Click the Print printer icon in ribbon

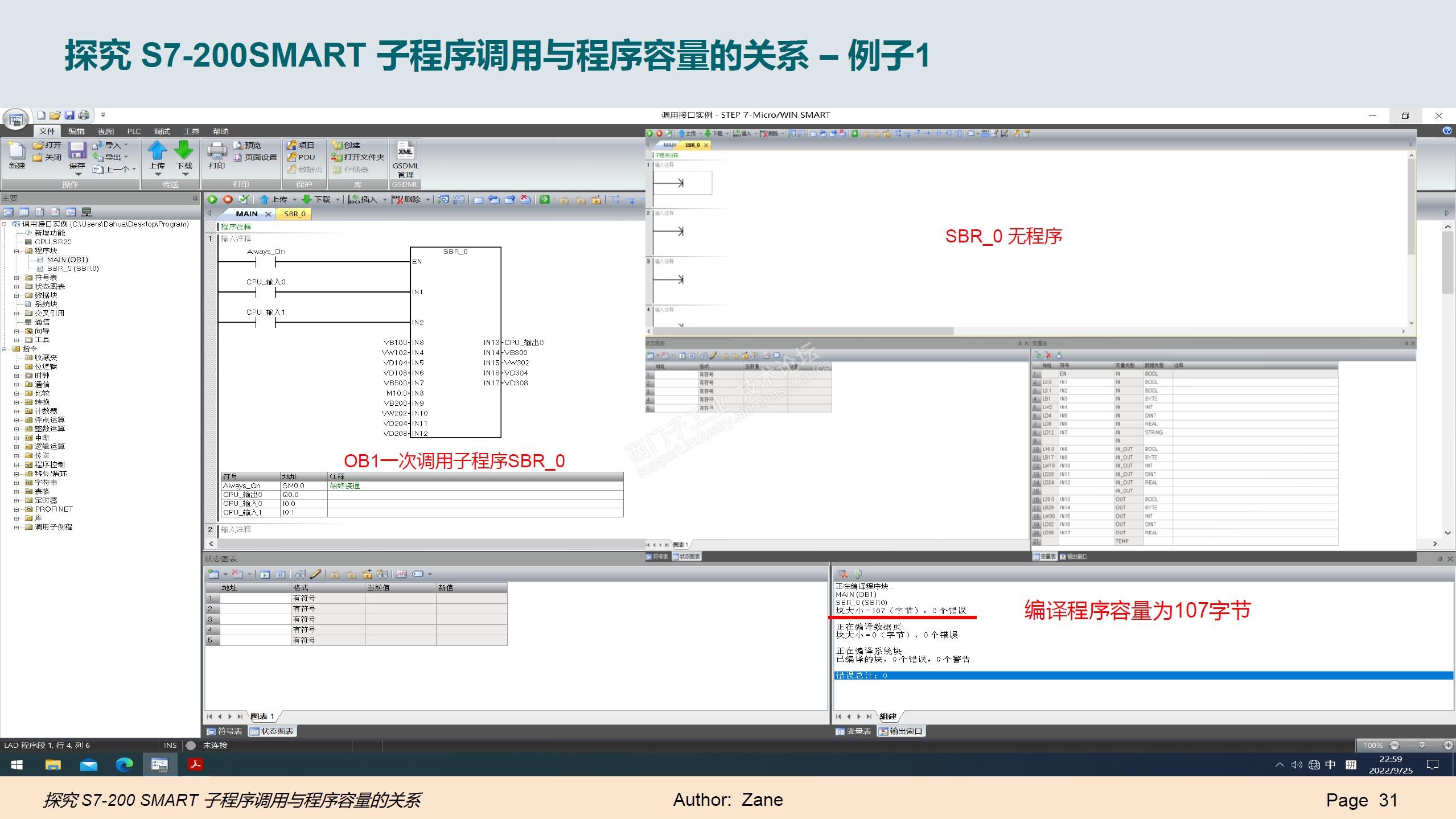pos(217,151)
